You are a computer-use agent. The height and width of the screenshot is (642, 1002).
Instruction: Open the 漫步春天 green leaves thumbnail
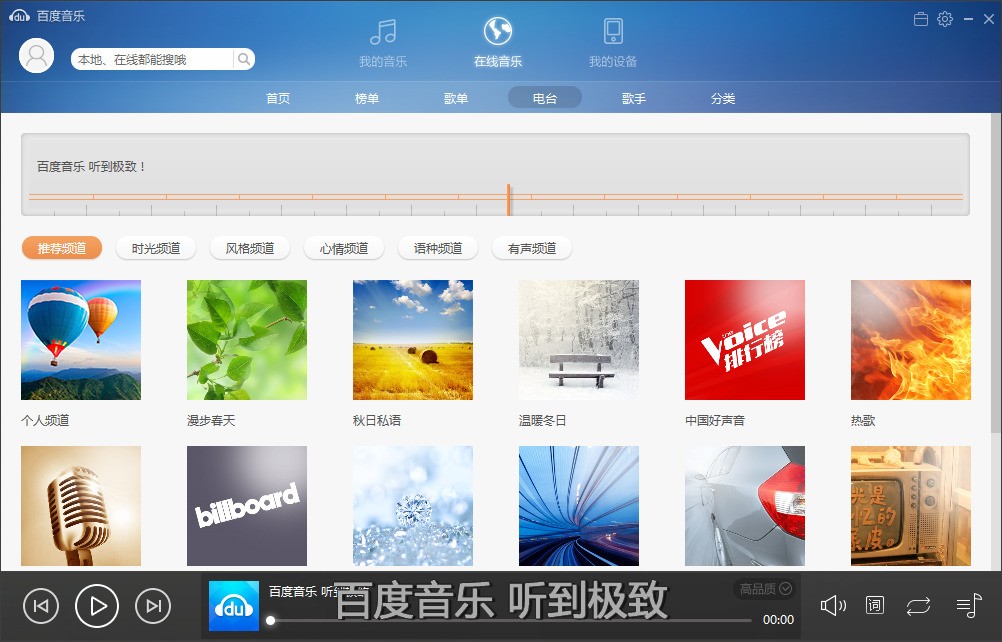pyautogui.click(x=247, y=340)
